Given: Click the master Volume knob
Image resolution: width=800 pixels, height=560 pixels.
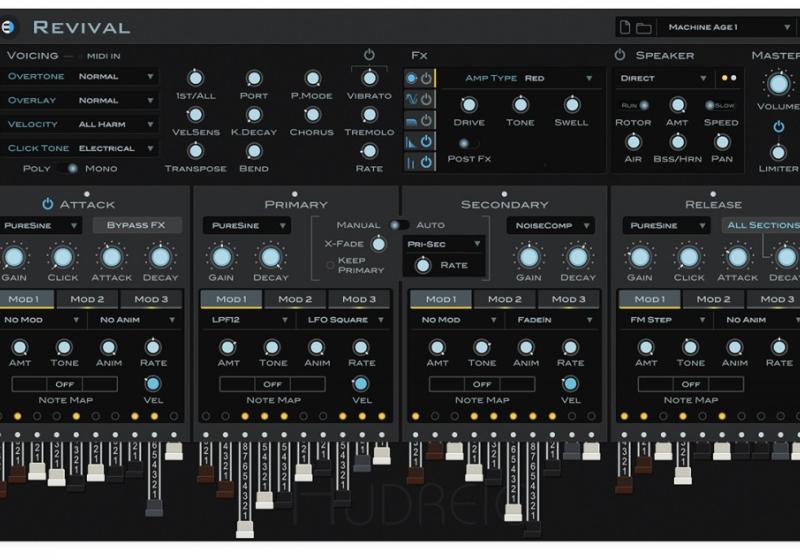Looking at the screenshot, I should pos(778,84).
